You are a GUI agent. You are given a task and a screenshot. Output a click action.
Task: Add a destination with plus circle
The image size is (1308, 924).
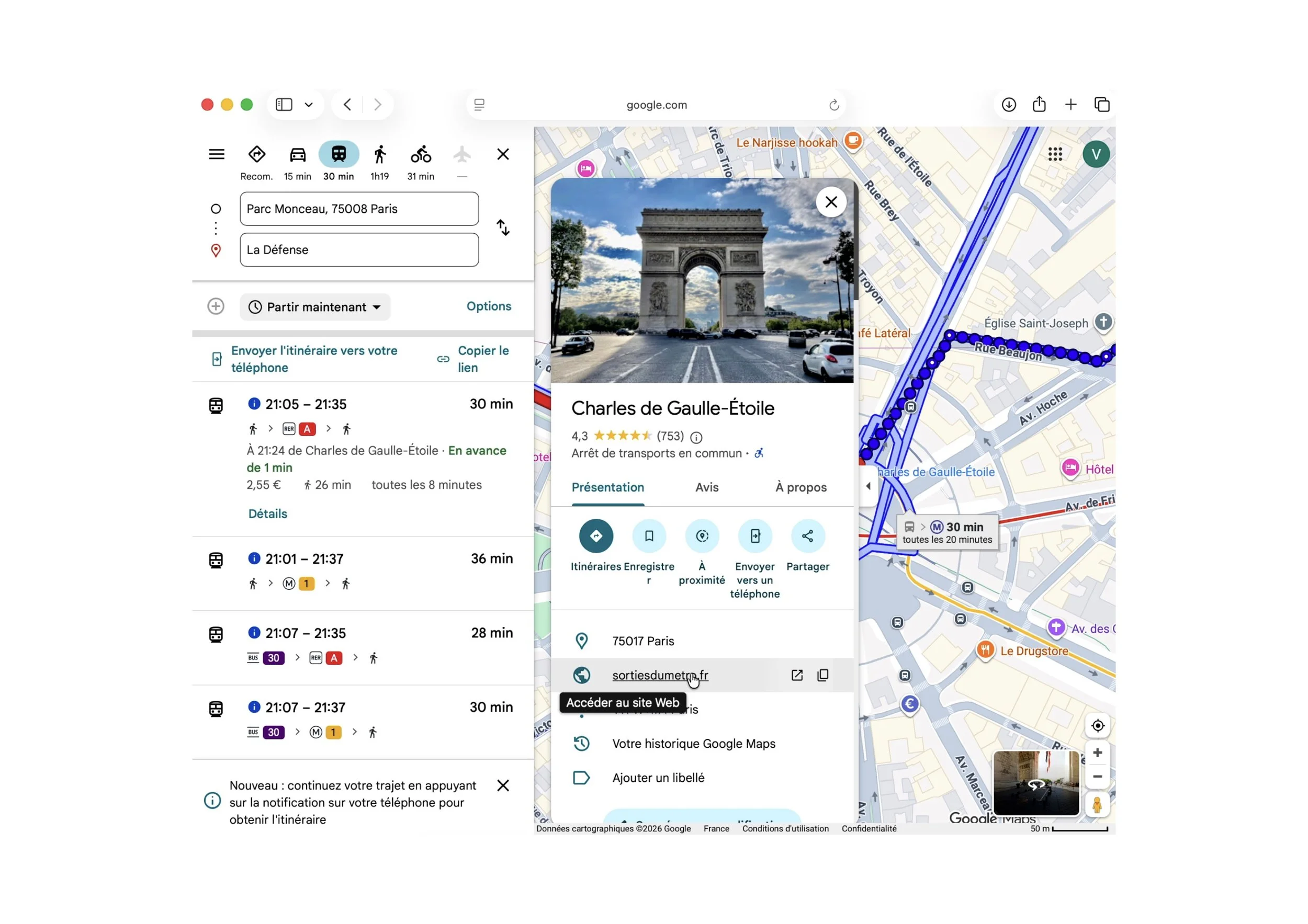point(216,306)
